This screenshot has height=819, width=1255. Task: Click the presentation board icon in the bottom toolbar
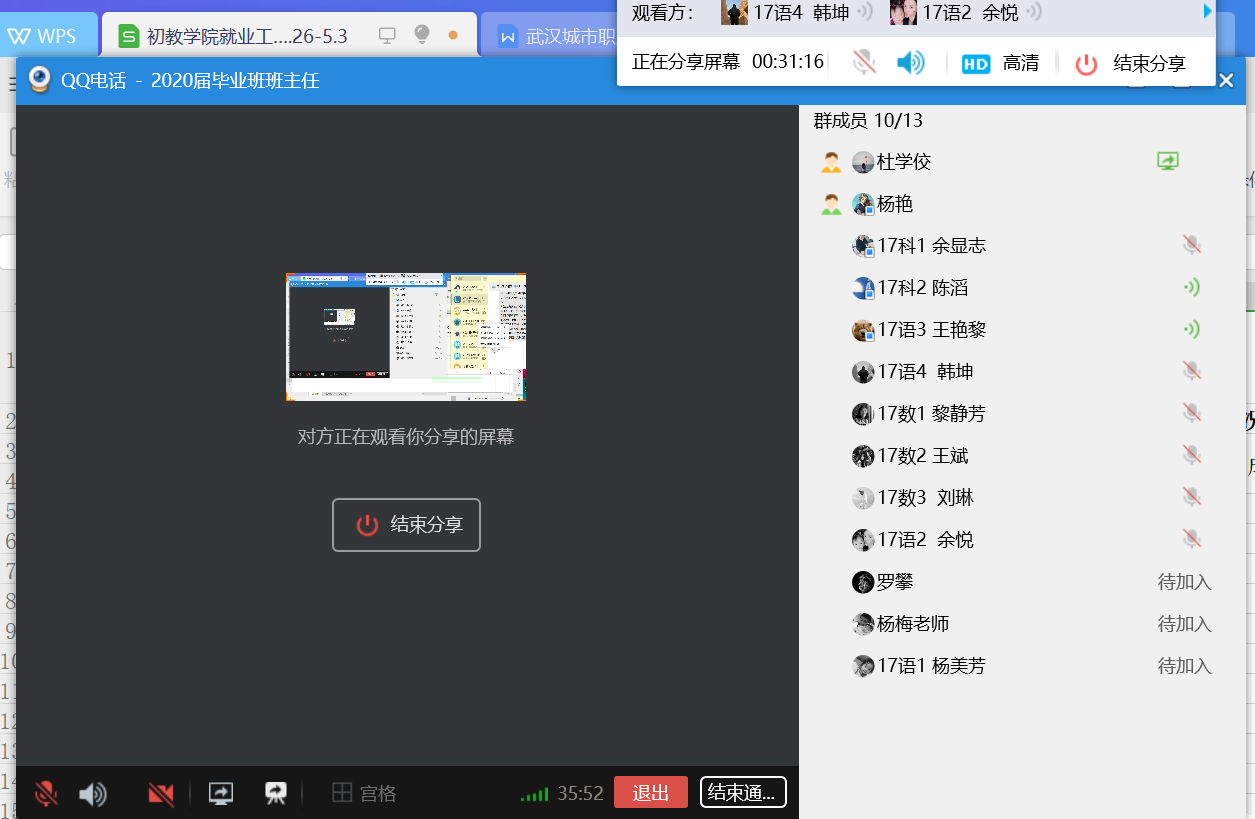click(276, 793)
